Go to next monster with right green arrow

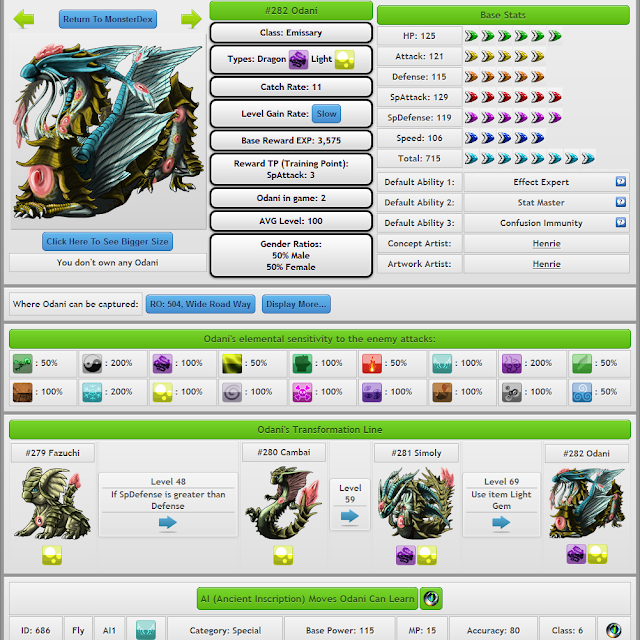coord(191,19)
